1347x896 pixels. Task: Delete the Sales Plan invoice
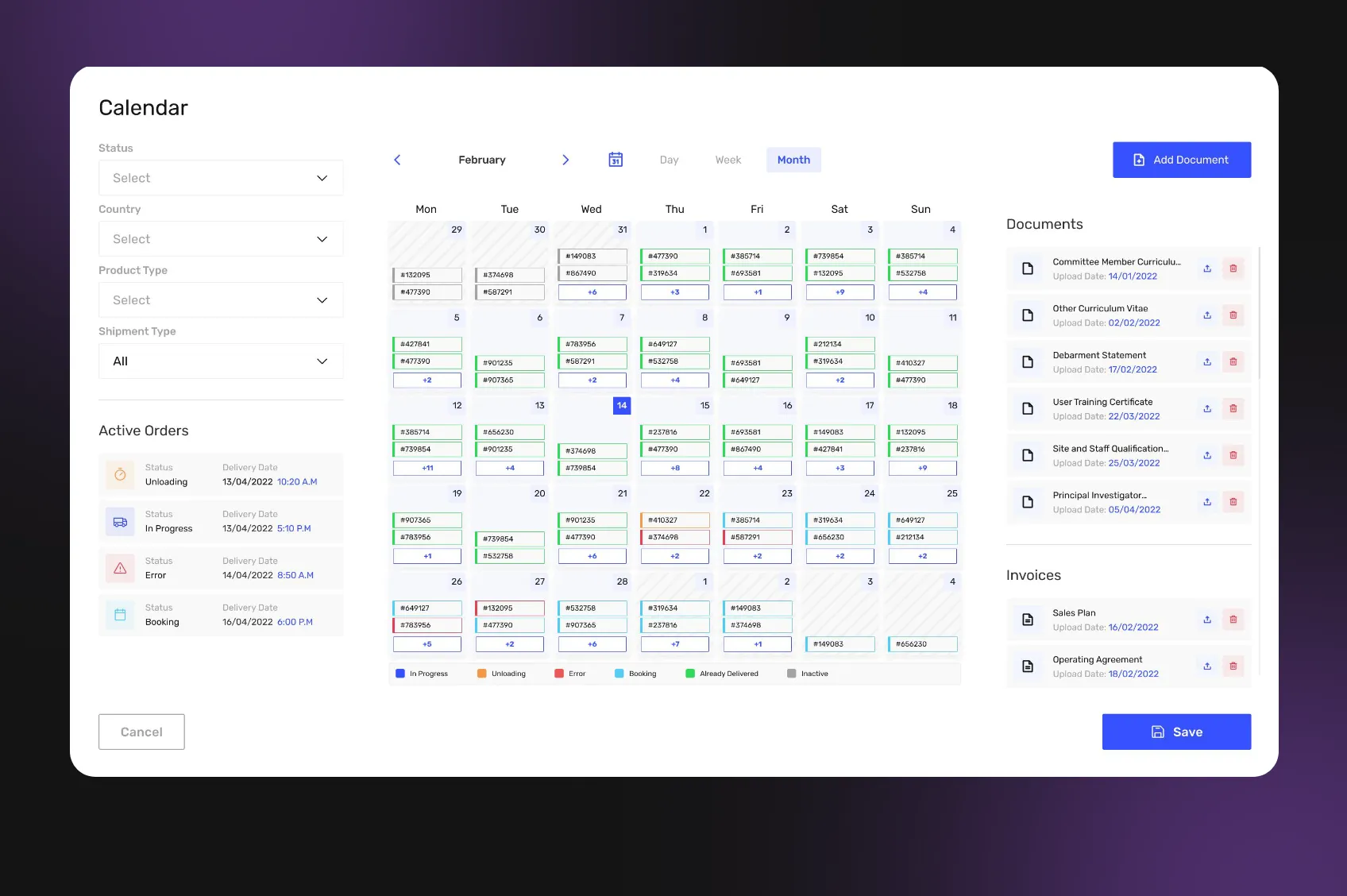[1233, 620]
